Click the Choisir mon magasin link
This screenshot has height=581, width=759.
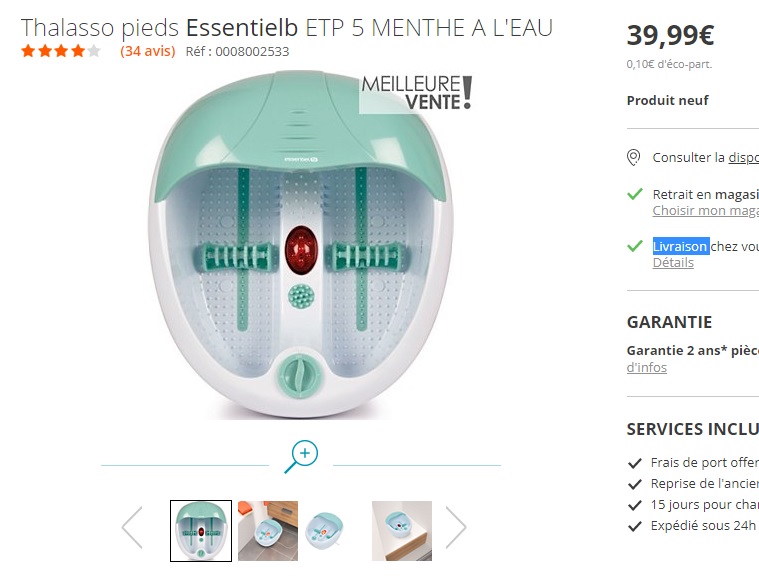[705, 211]
